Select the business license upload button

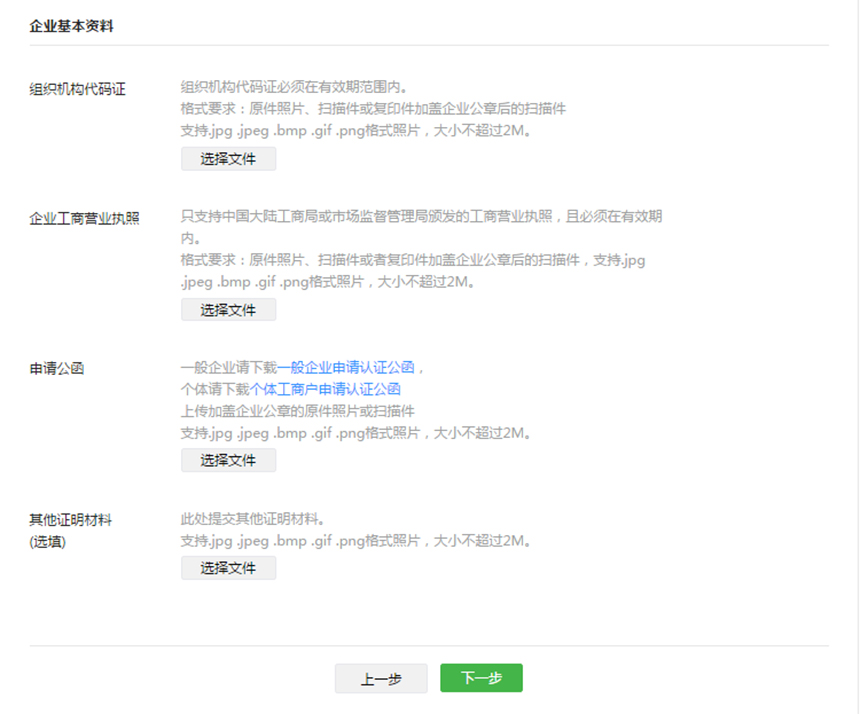(x=228, y=310)
